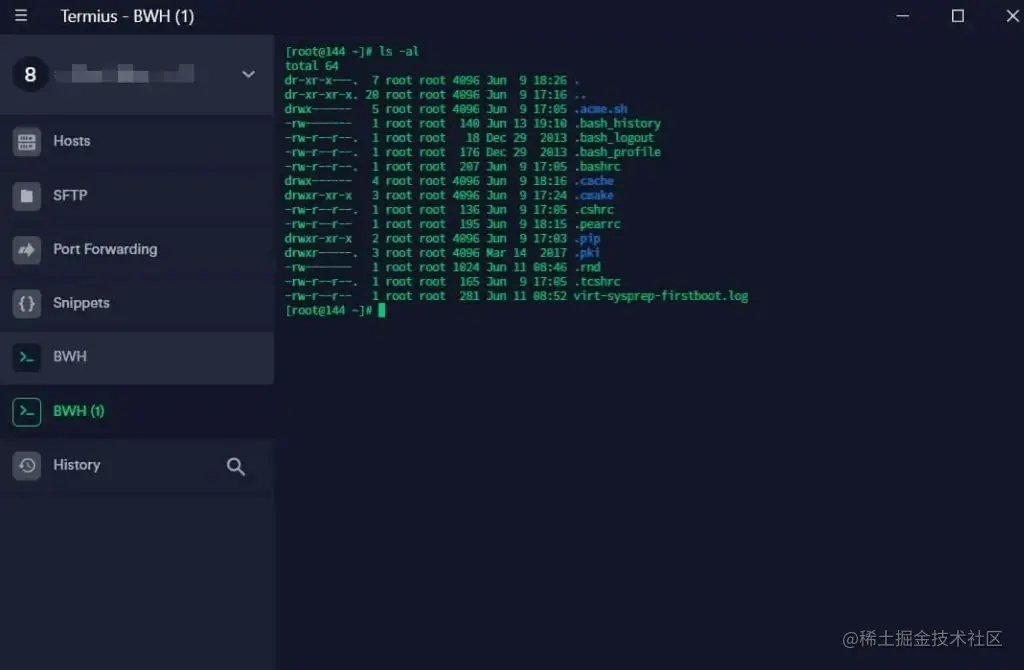Search history with the magnifier icon
1024x670 pixels.
click(x=236, y=466)
